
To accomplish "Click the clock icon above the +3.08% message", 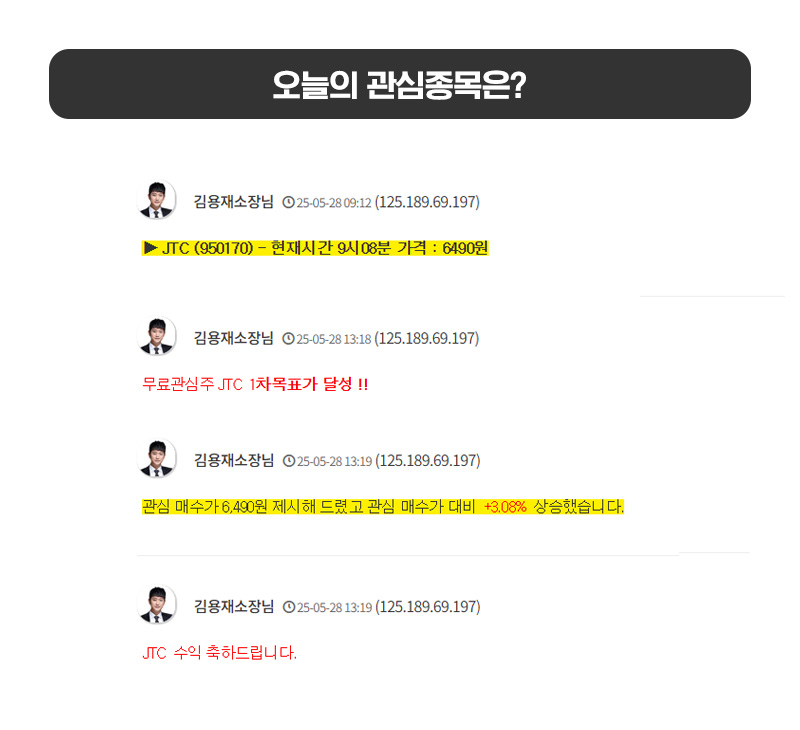I will 289,461.
